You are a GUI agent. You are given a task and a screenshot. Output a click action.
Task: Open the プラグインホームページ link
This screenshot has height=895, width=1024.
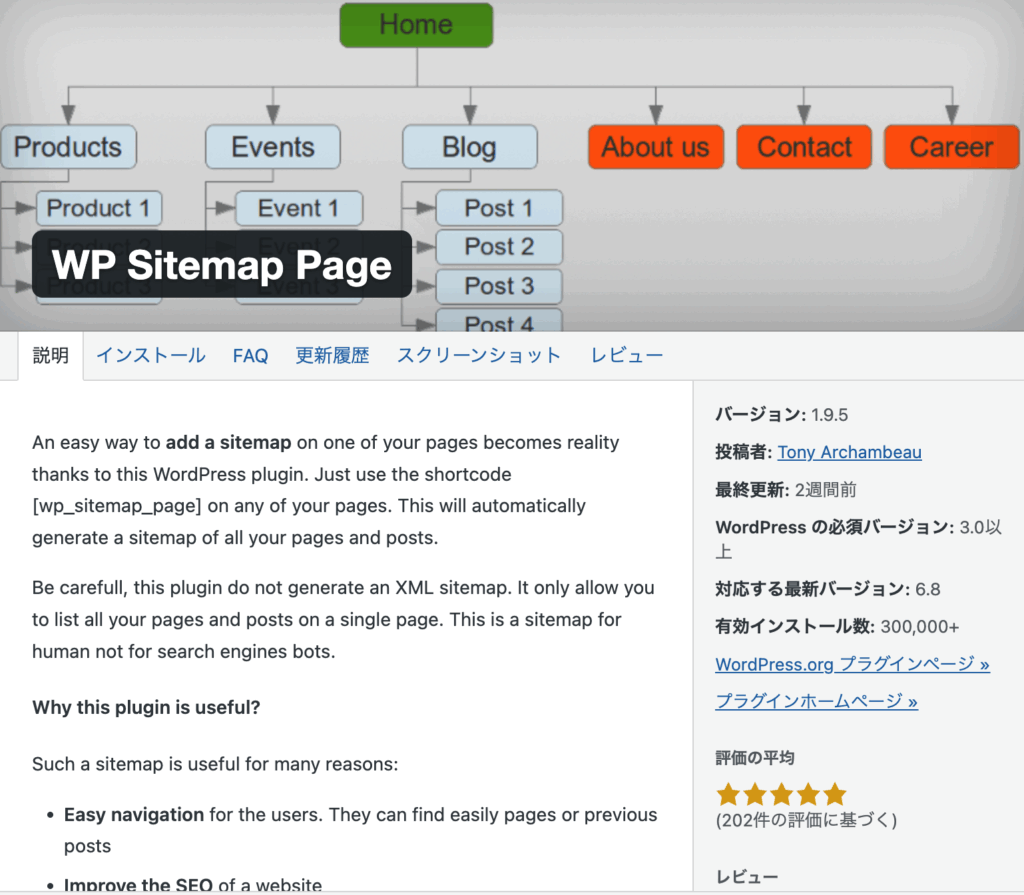pos(816,702)
